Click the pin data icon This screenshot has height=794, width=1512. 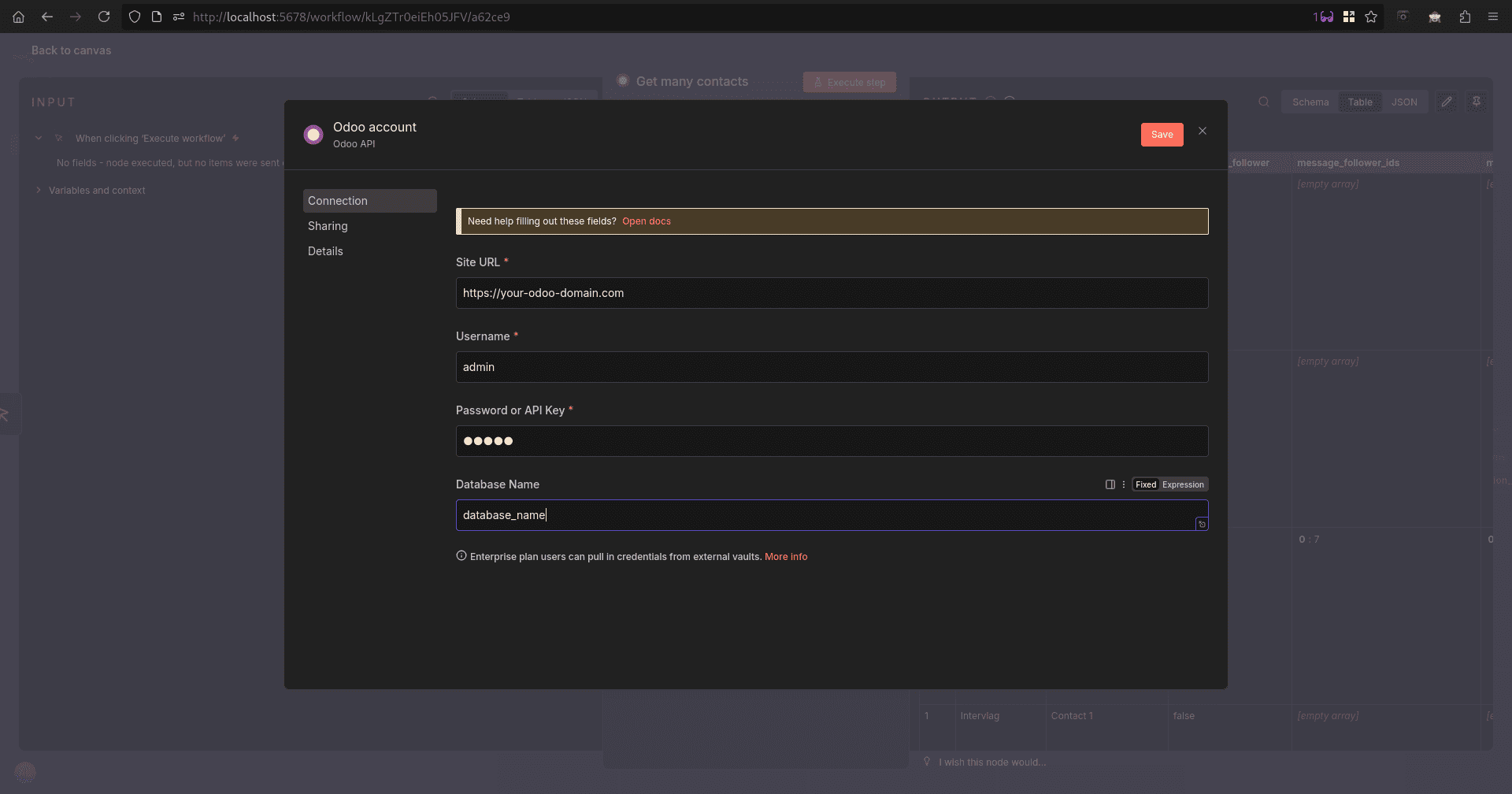point(1477,102)
